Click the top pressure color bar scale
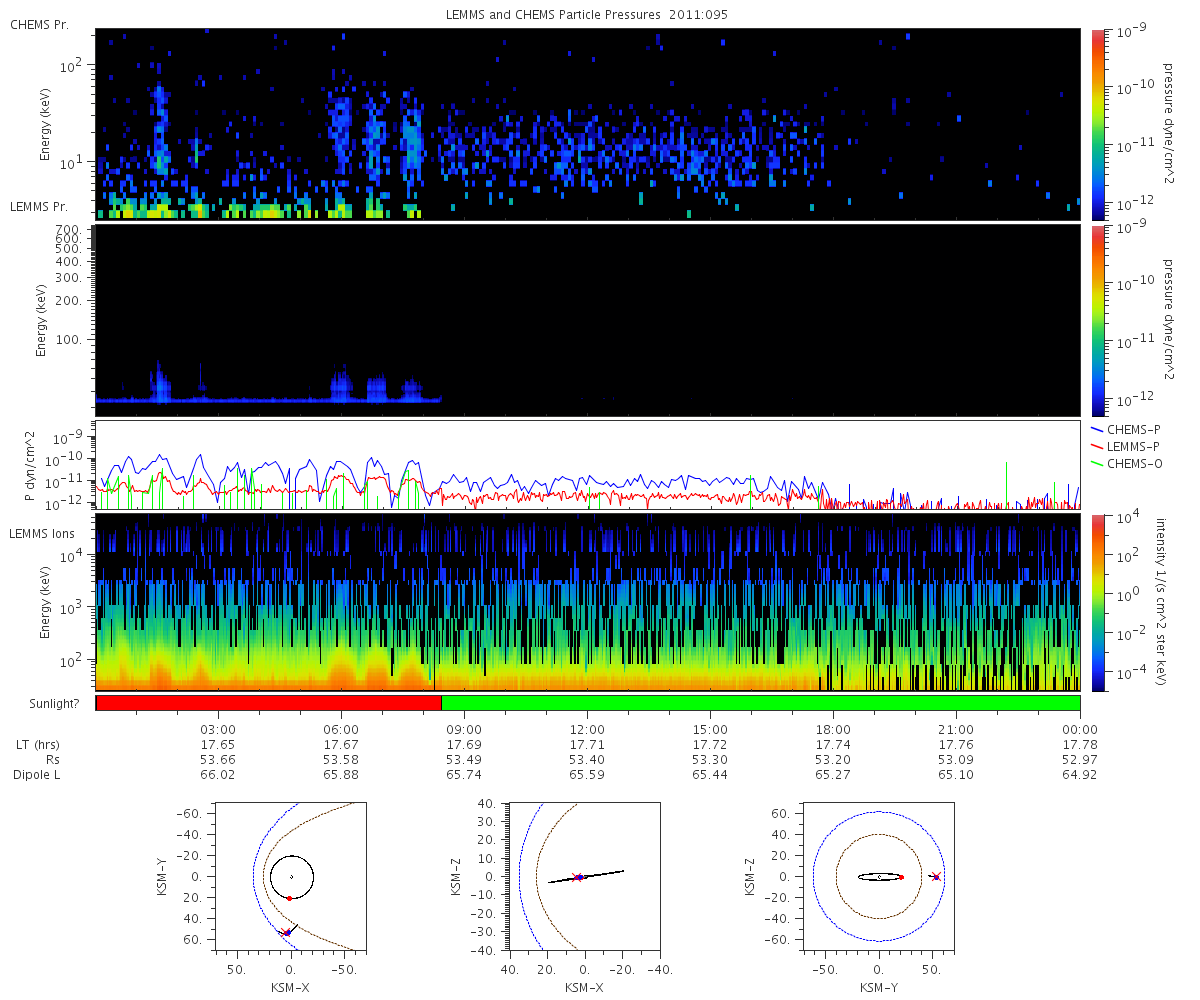The height and width of the screenshot is (1000, 1200). pos(1098,123)
